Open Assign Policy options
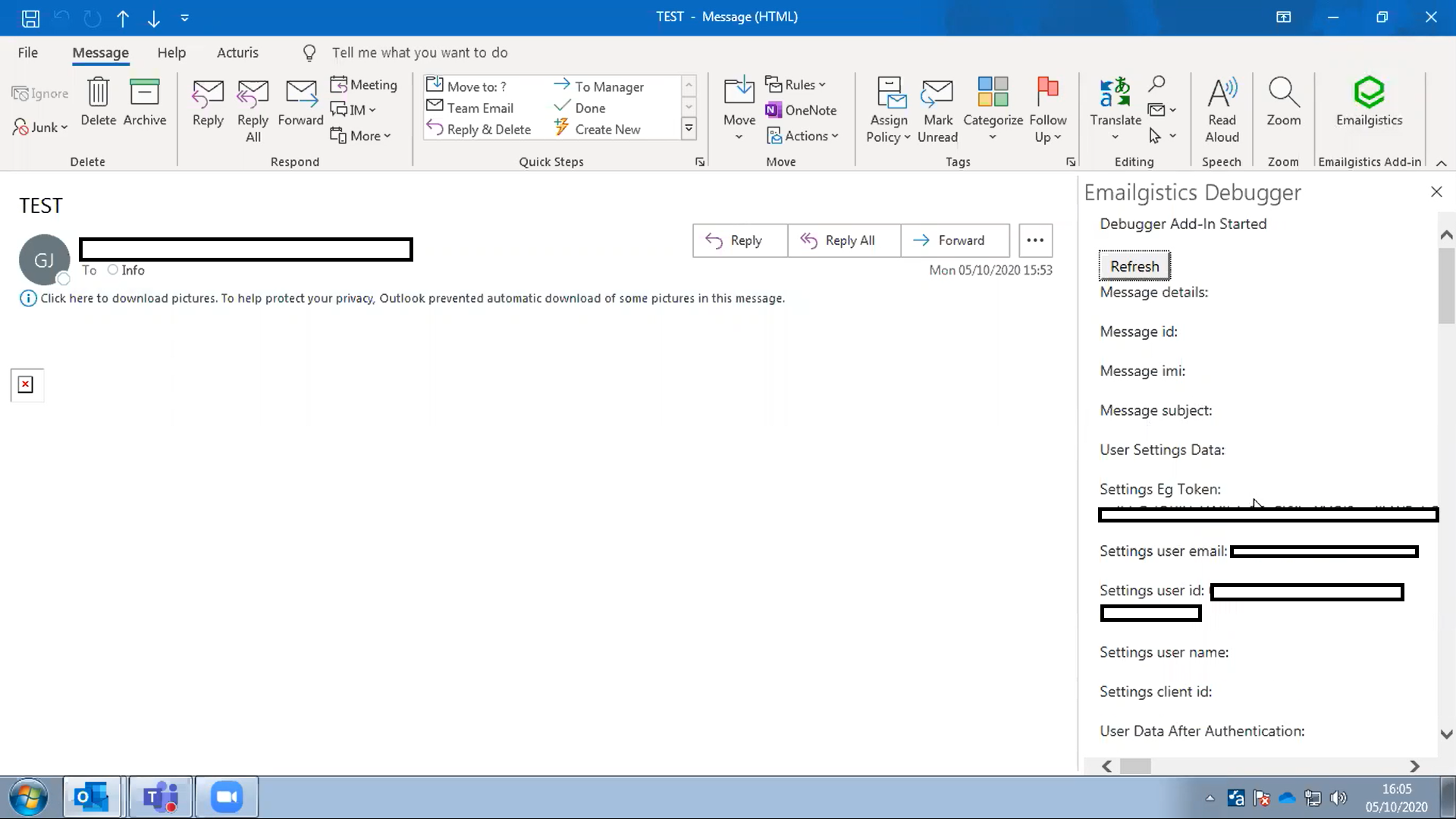The width and height of the screenshot is (1456, 819). point(888,110)
